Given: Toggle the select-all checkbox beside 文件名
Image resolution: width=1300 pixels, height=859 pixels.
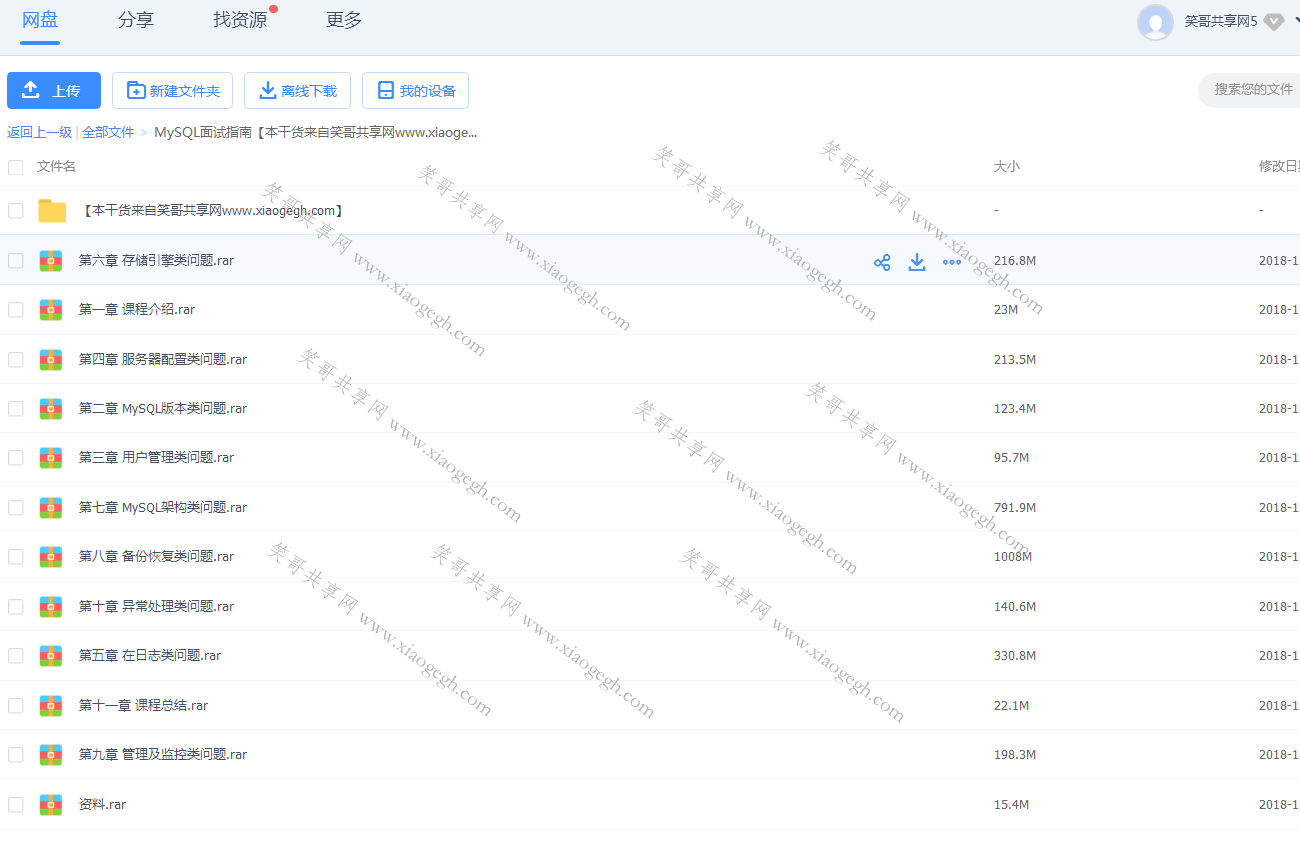Looking at the screenshot, I should click(x=15, y=167).
